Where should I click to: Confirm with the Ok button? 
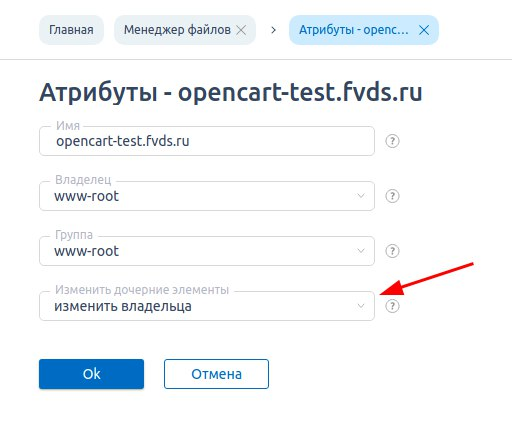(x=91, y=374)
